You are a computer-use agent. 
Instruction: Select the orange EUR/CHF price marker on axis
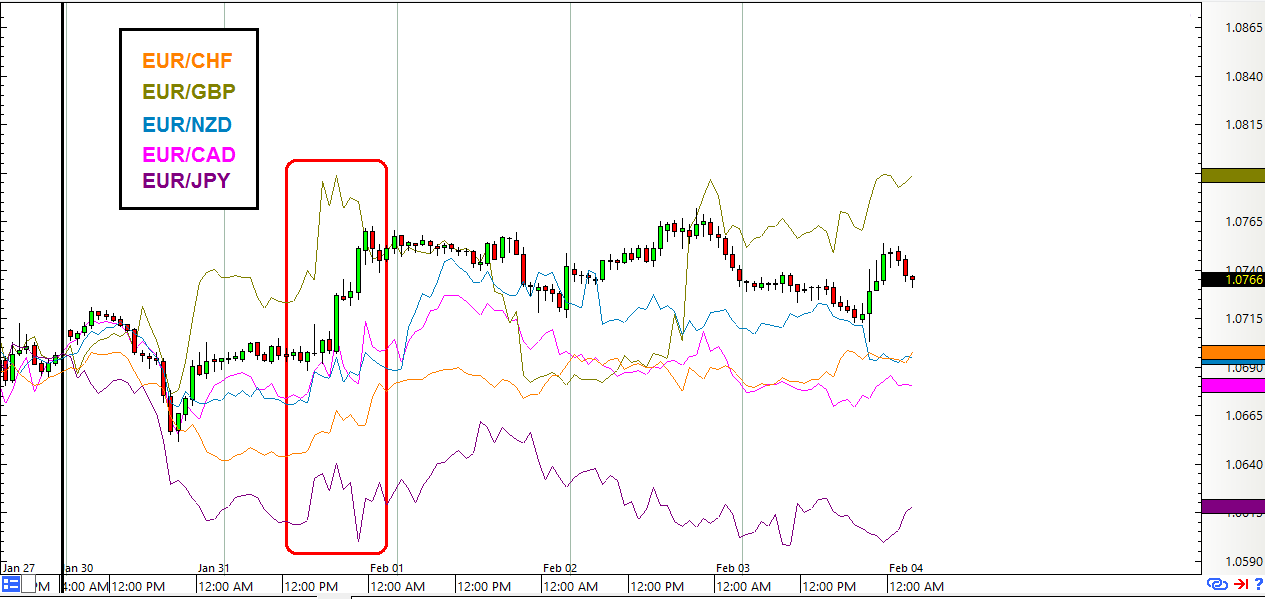(x=1233, y=352)
